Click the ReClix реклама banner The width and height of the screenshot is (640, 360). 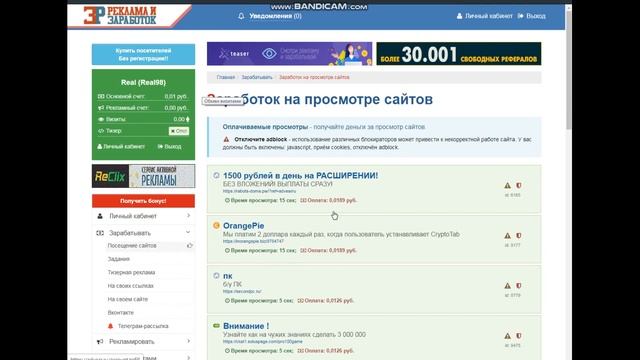click(x=143, y=176)
